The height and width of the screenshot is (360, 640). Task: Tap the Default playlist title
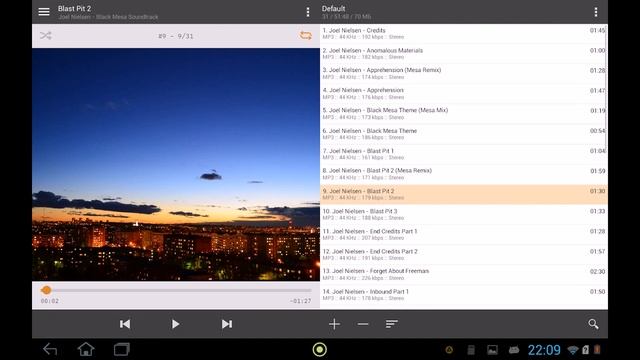(x=333, y=9)
